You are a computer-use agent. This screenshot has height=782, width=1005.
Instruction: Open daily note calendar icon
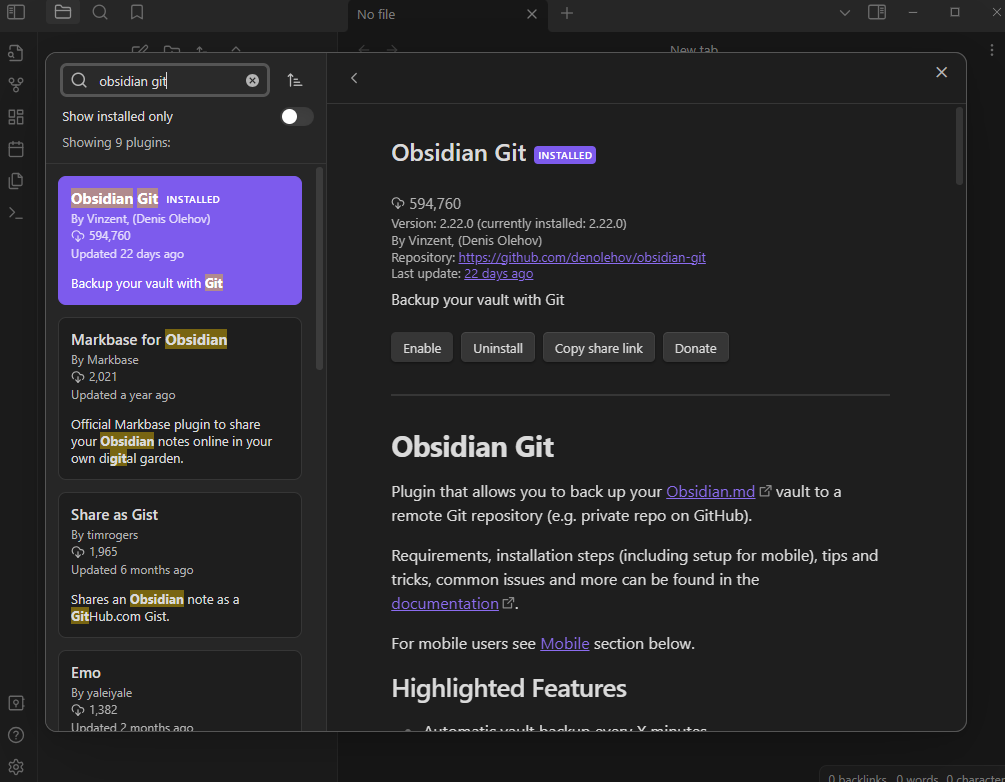click(15, 149)
